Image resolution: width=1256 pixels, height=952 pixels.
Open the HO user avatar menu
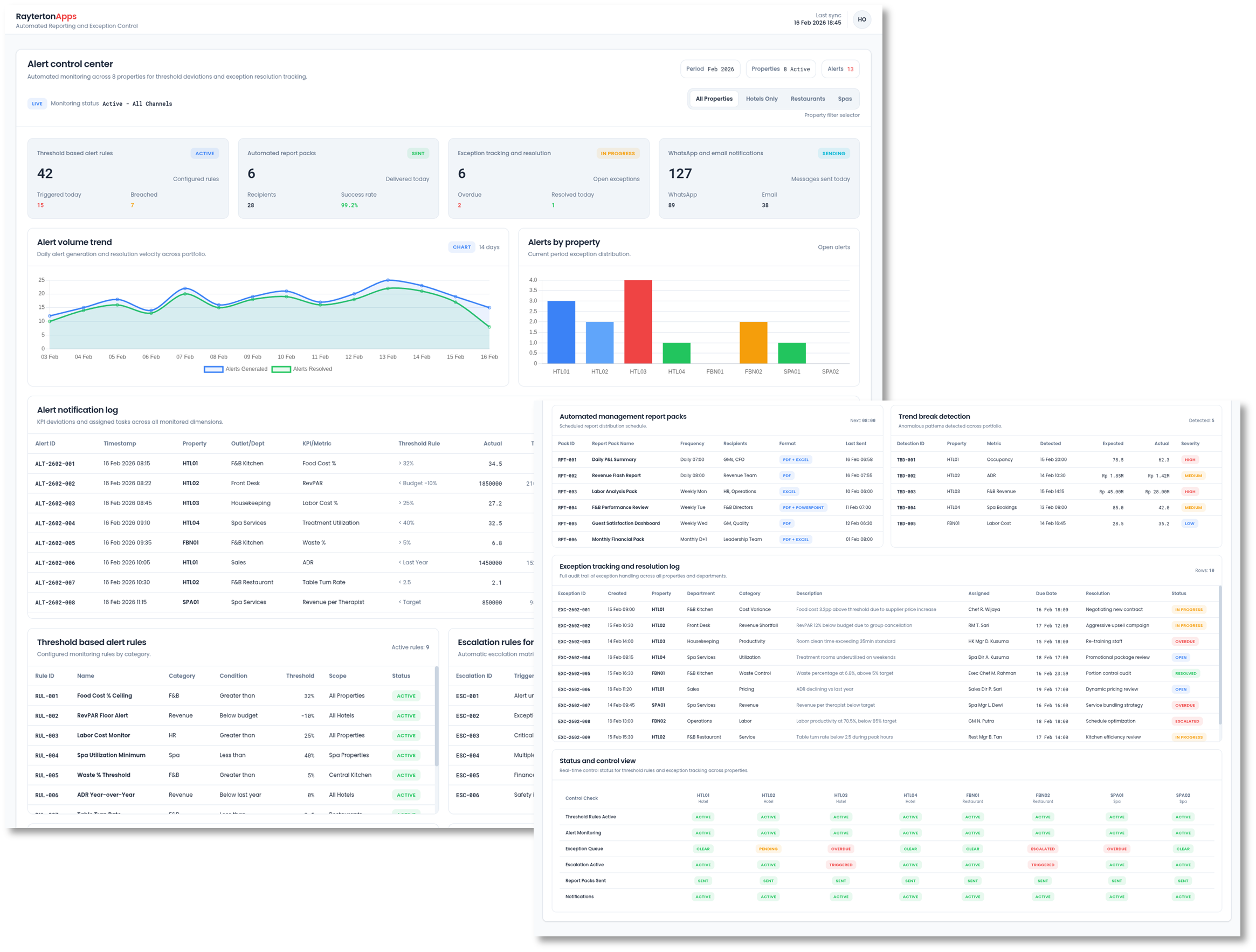(862, 19)
